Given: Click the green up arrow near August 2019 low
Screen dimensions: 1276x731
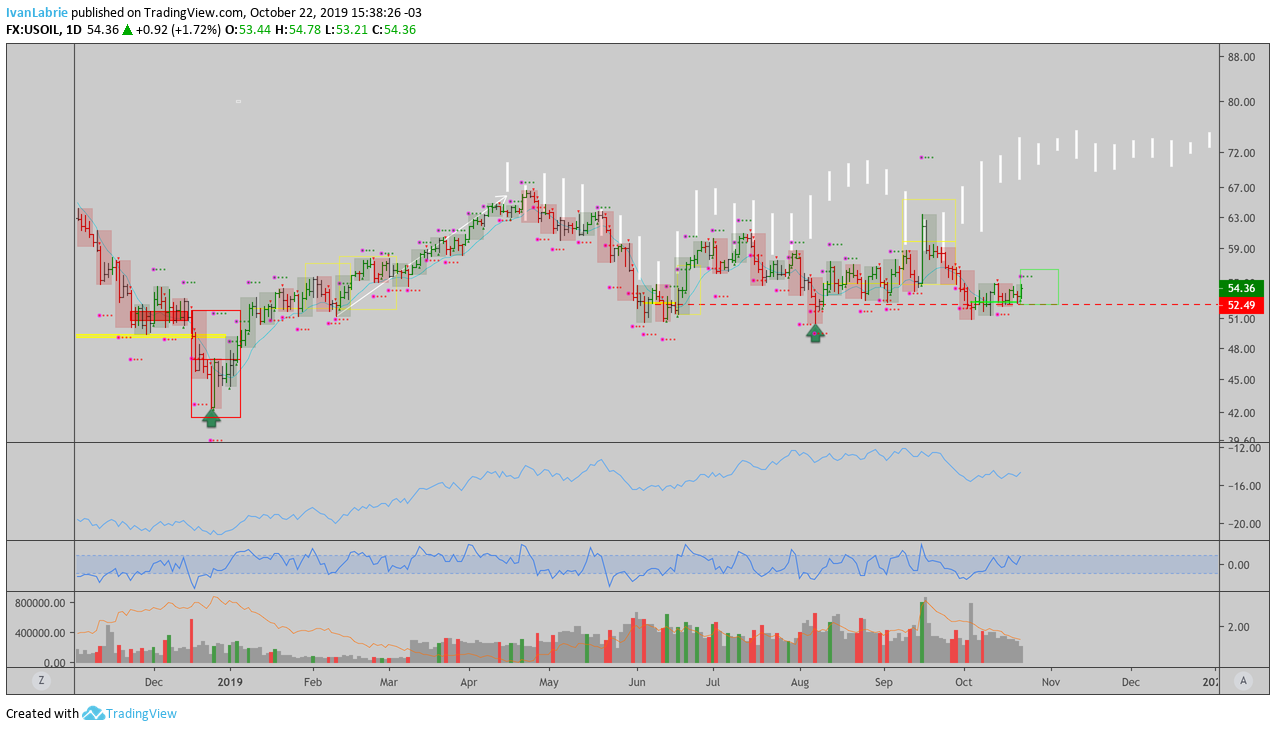Looking at the screenshot, I should point(815,334).
